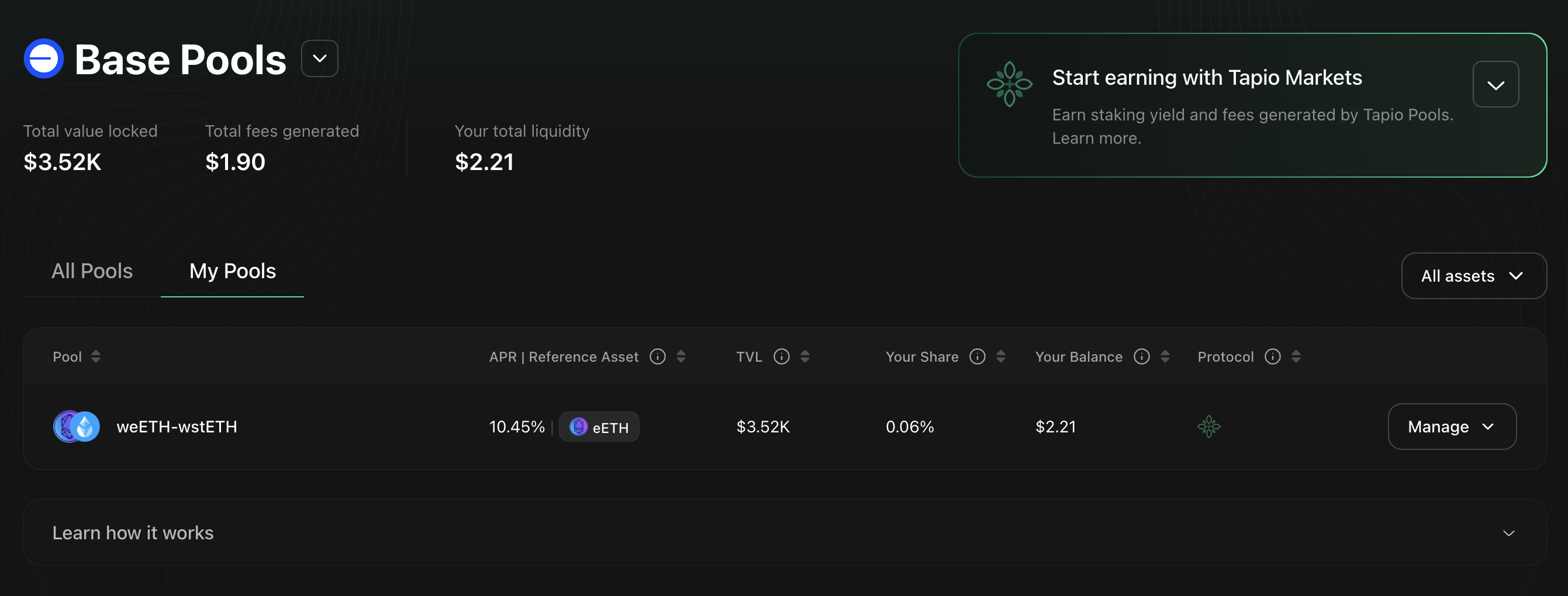Open the weETH-wstETH pool row
1568x596 pixels.
coord(177,427)
